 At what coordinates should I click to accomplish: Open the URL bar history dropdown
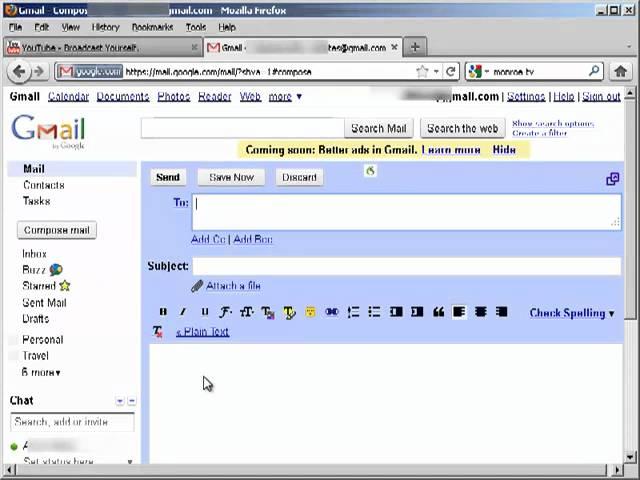[436, 72]
